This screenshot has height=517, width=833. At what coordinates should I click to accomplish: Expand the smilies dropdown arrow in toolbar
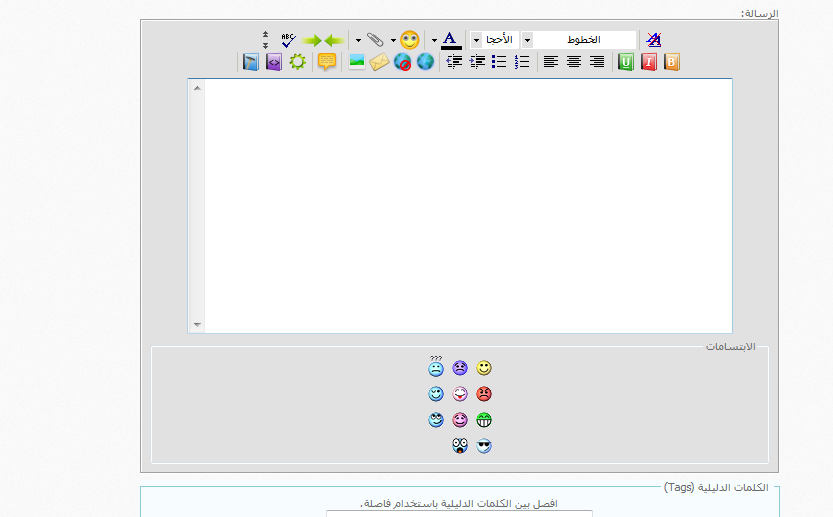click(393, 40)
